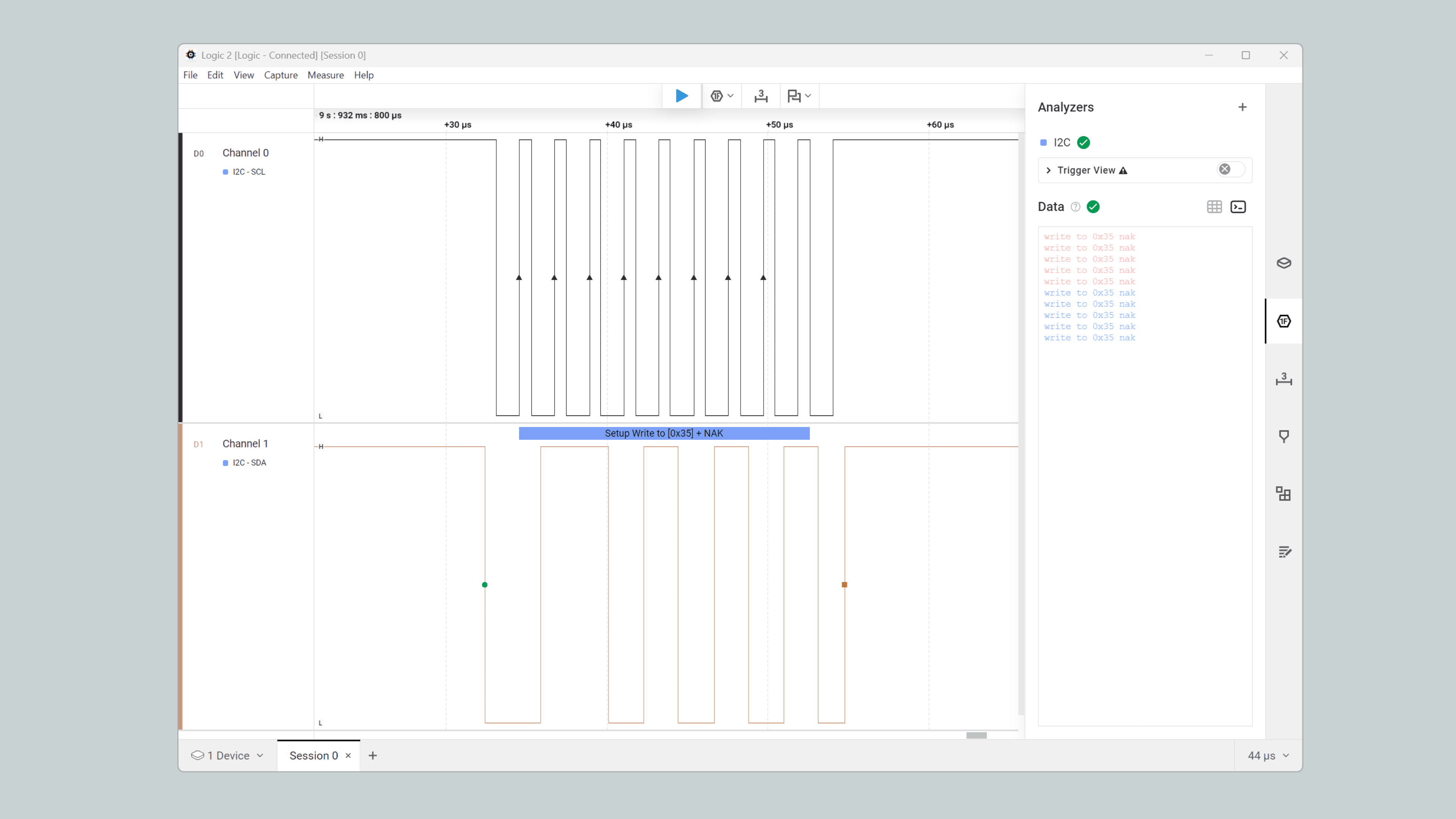The width and height of the screenshot is (1456, 819).
Task: Add a new session tab
Action: pos(372,756)
